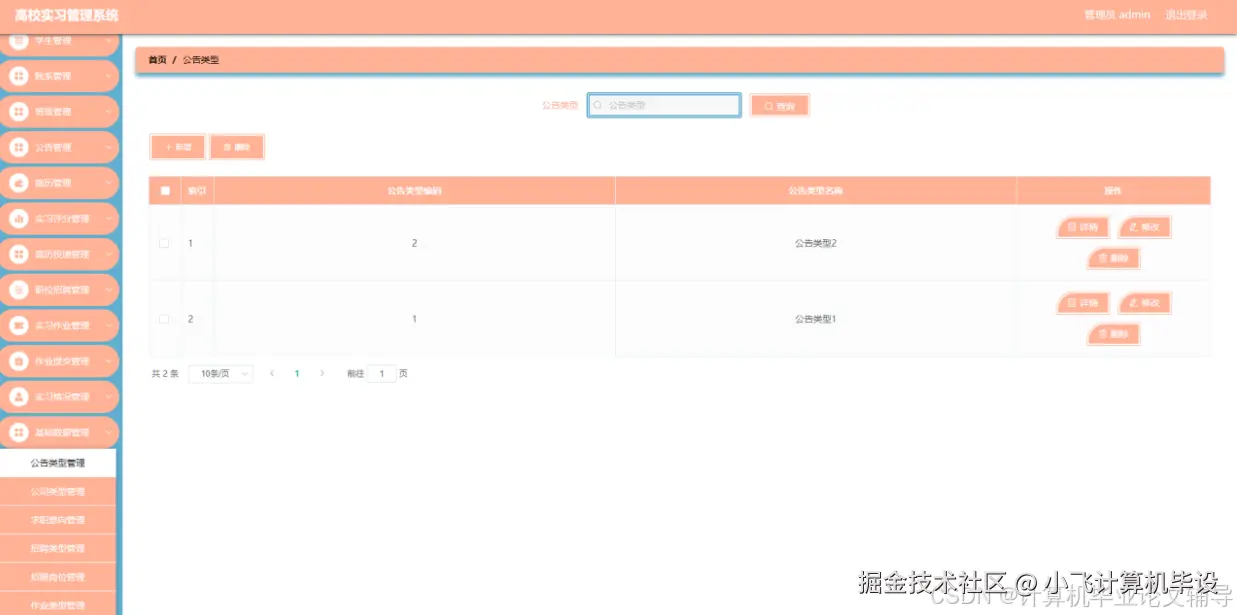Toggle the select-all checkbox in table header
This screenshot has width=1237, height=615.
pyautogui.click(x=165, y=191)
